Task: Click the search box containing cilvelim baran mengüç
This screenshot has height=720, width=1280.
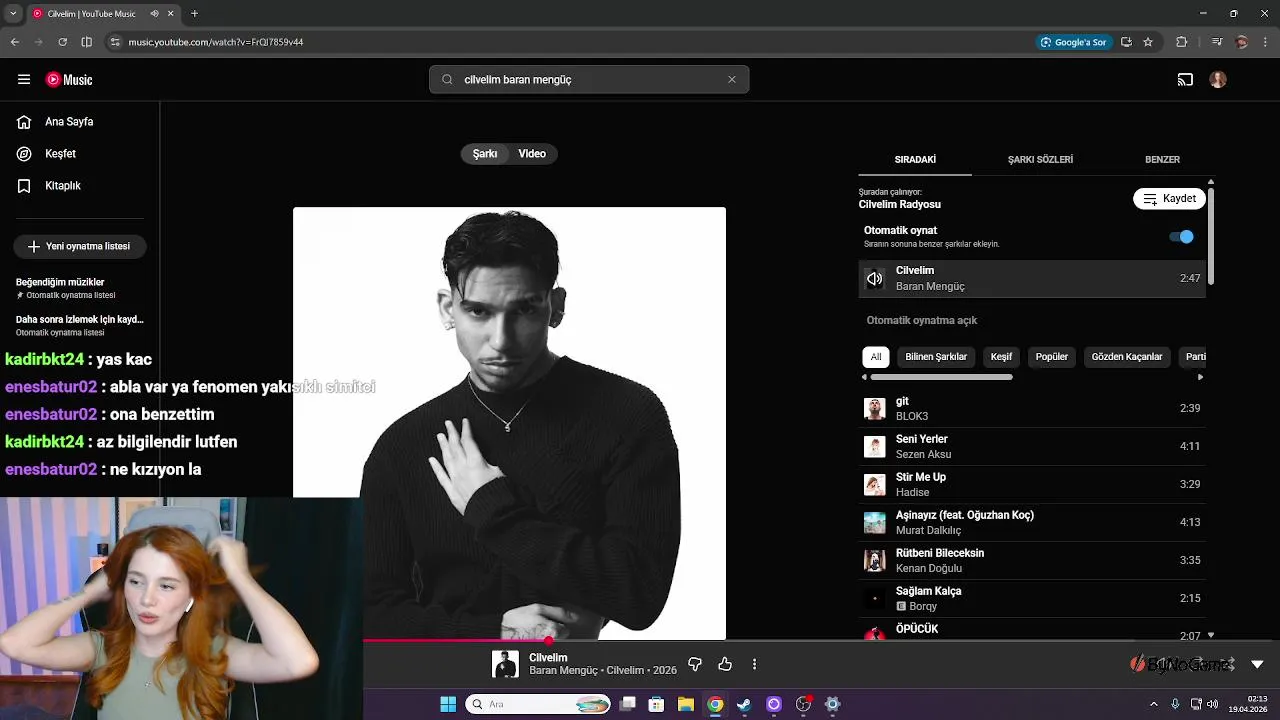Action: (589, 80)
